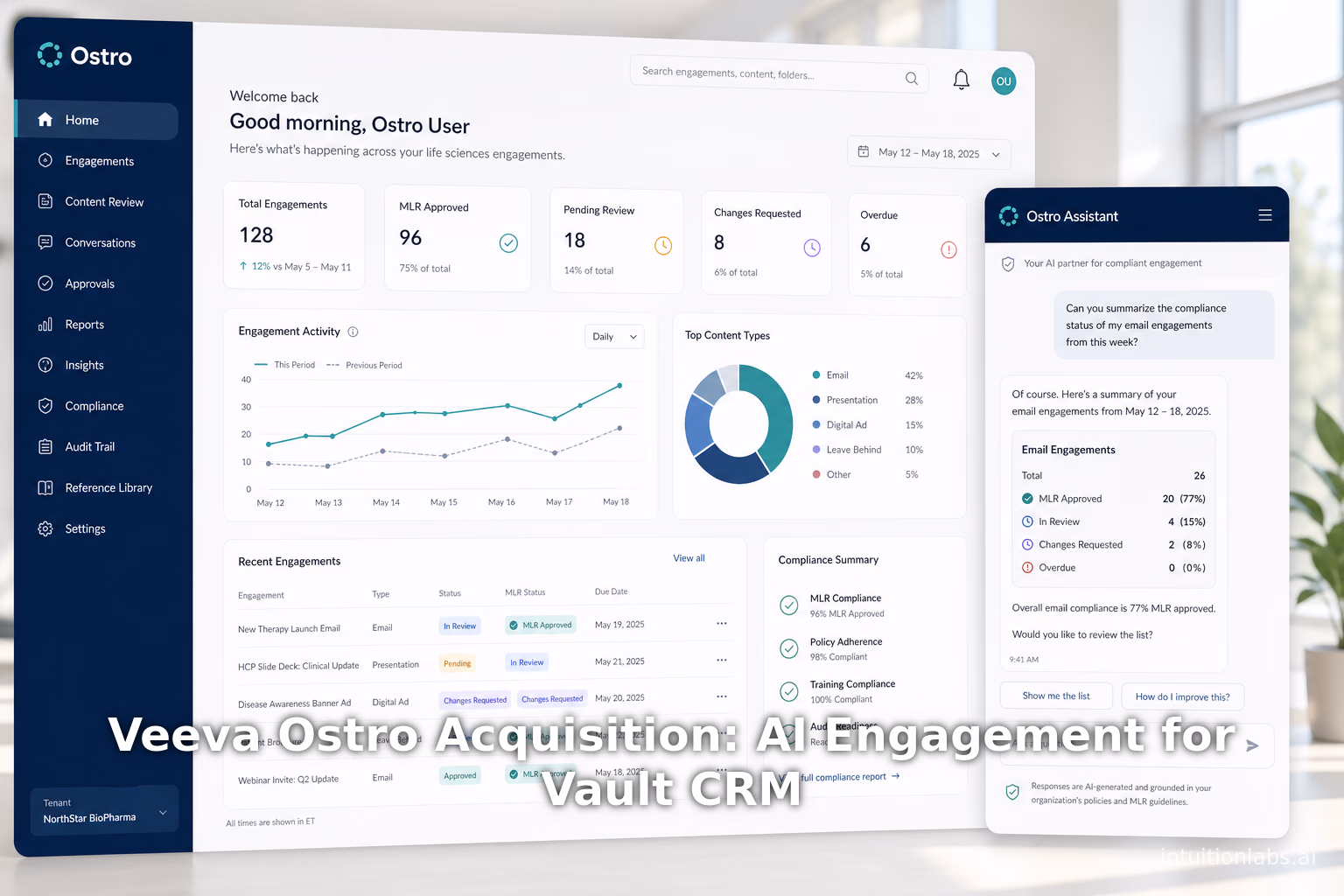Toggle the This Period legend series
Image resolution: width=1344 pixels, height=896 pixels.
[x=284, y=364]
